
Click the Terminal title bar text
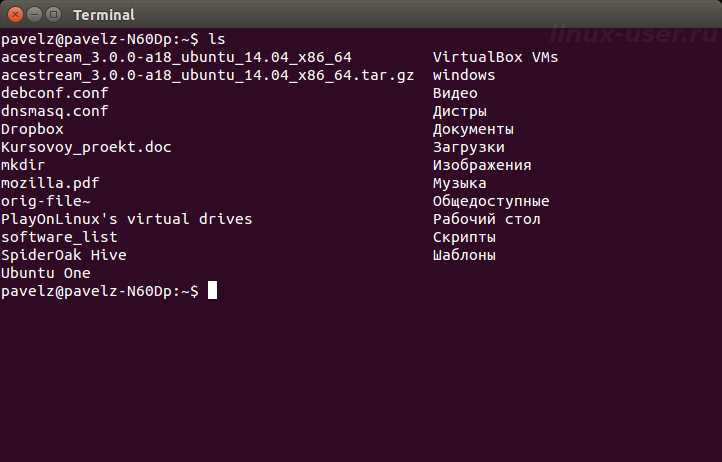coord(104,15)
